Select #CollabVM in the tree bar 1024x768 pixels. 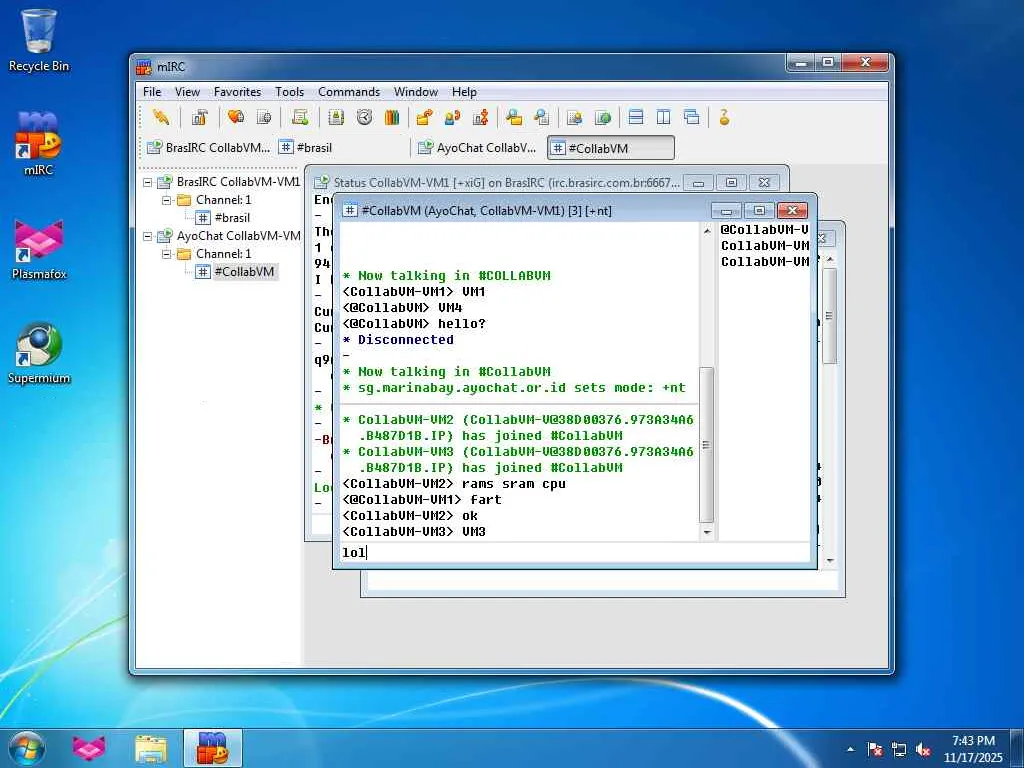pyautogui.click(x=245, y=271)
